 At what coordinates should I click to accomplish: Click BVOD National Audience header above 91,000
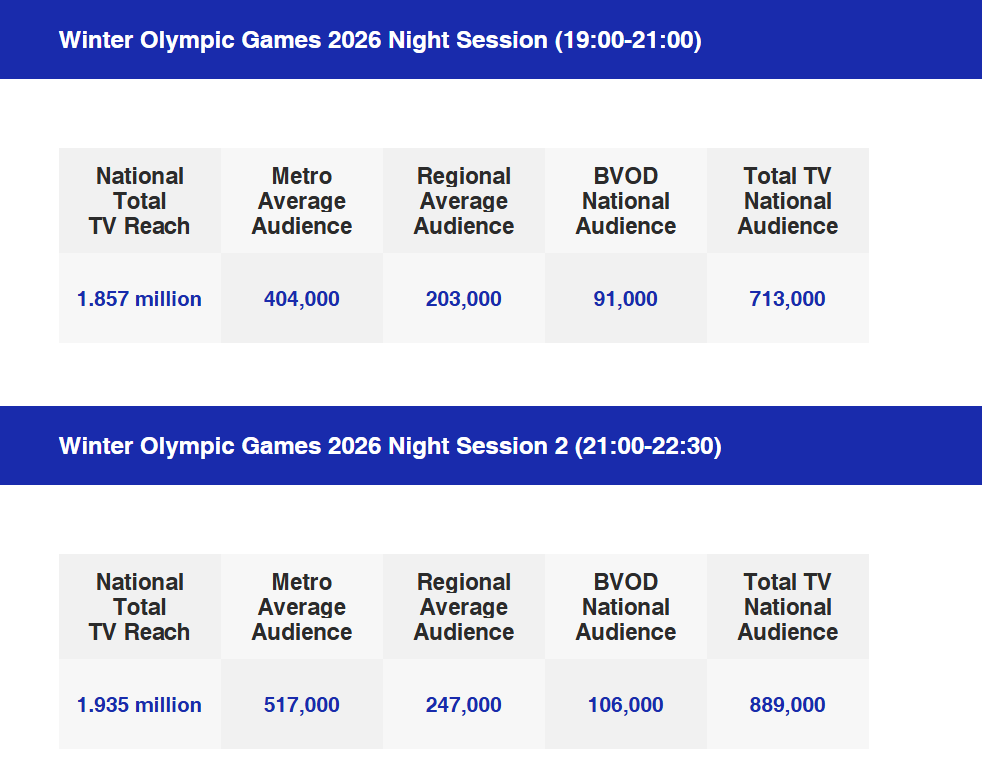click(626, 201)
